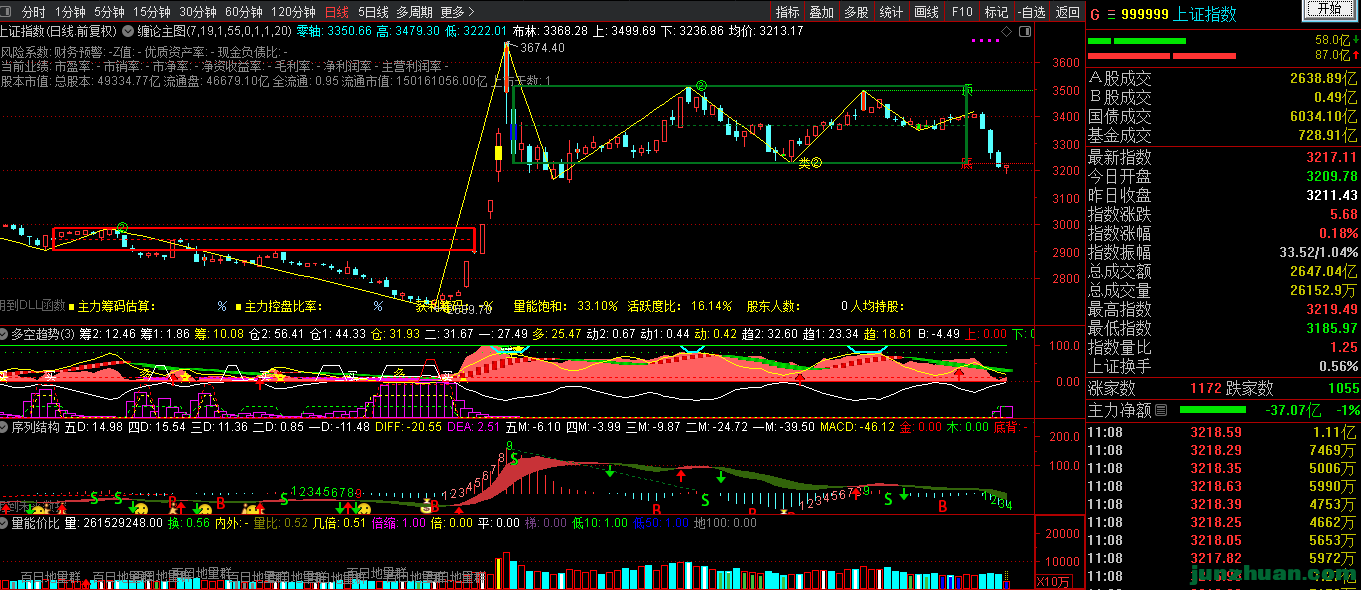Click the green 58.0亿 progress bar

point(1136,41)
